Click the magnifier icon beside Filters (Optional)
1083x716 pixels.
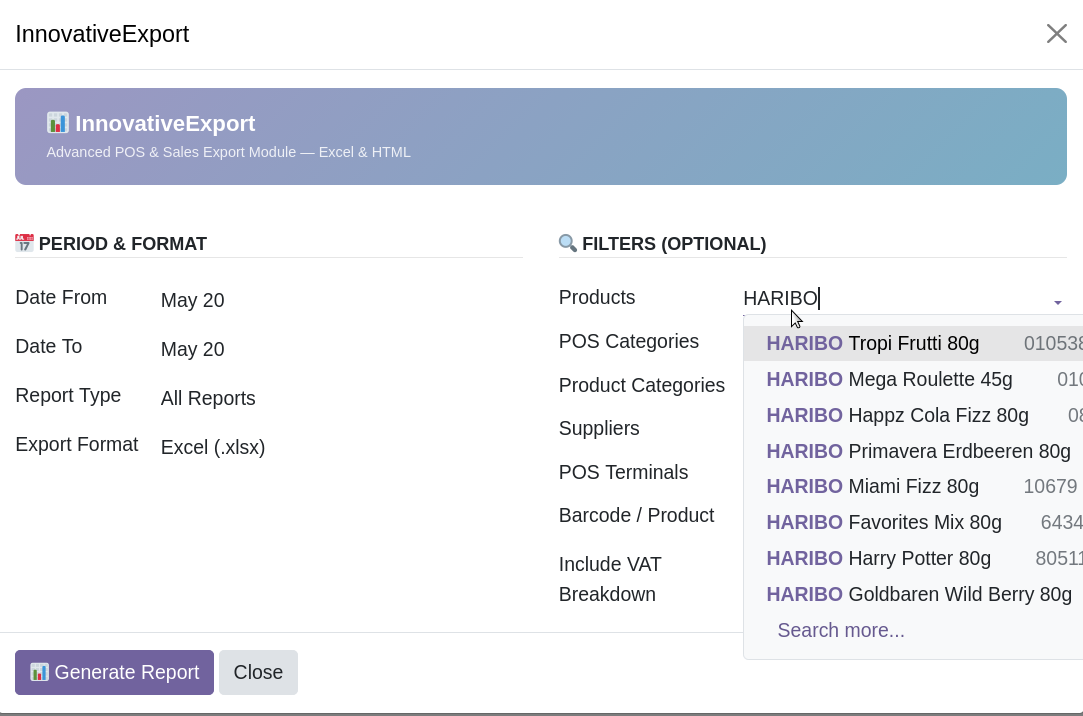[x=568, y=243]
